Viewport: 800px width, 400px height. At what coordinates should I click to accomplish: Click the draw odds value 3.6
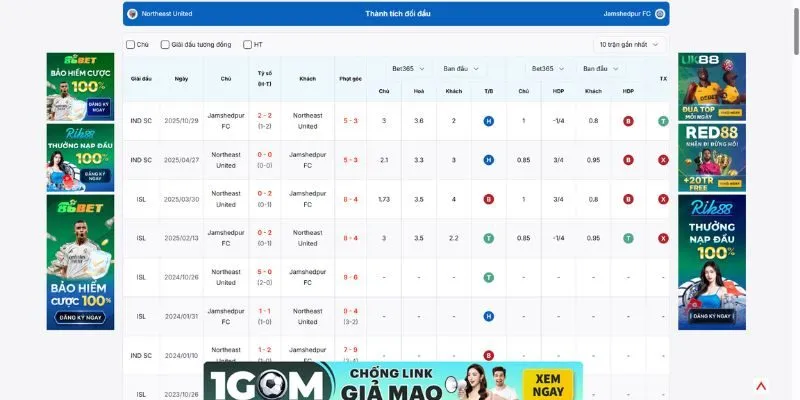pyautogui.click(x=419, y=121)
